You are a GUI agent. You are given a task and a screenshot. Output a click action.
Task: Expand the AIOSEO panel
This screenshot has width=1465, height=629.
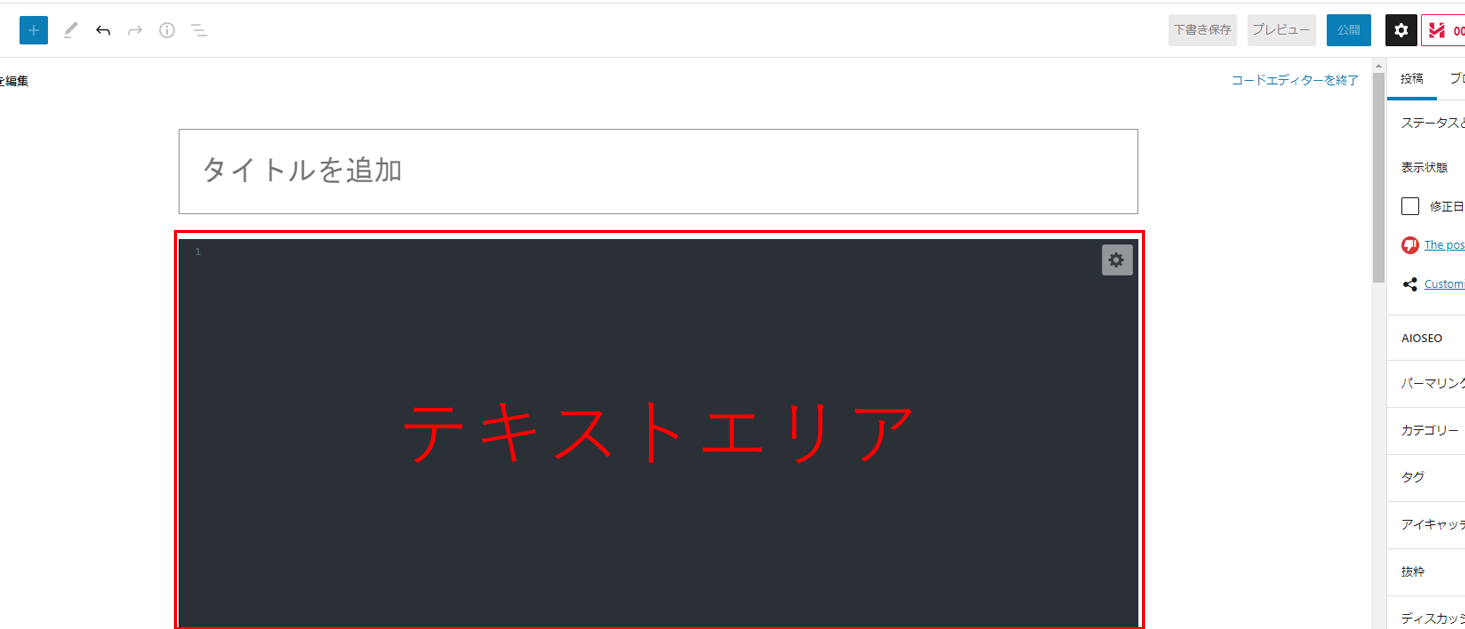pos(1426,338)
